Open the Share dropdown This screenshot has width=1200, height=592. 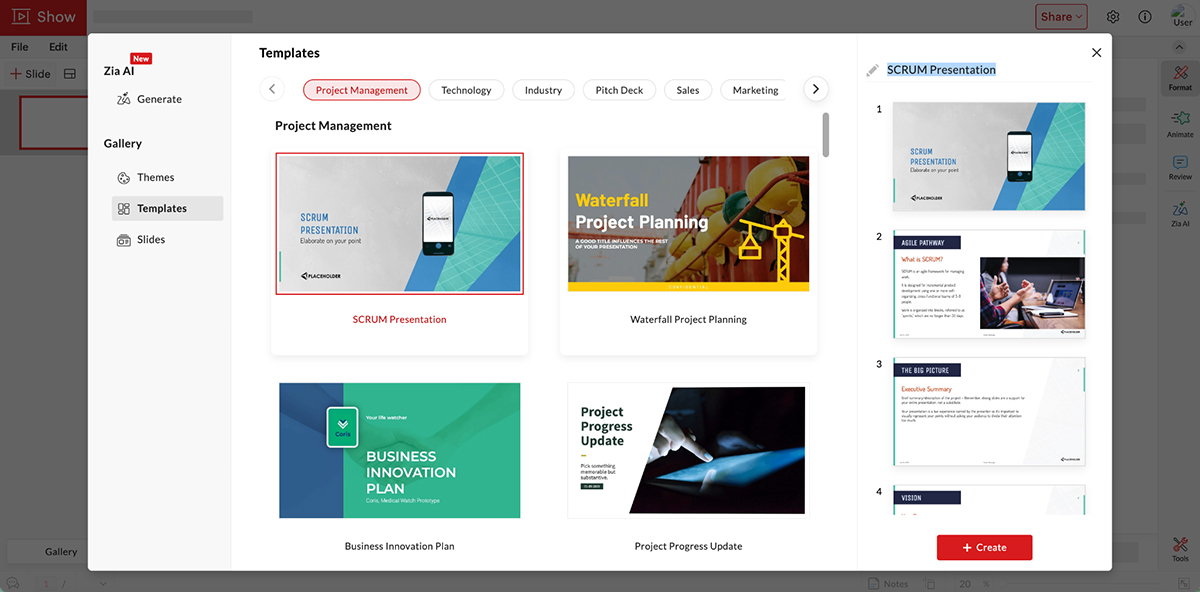(1061, 16)
